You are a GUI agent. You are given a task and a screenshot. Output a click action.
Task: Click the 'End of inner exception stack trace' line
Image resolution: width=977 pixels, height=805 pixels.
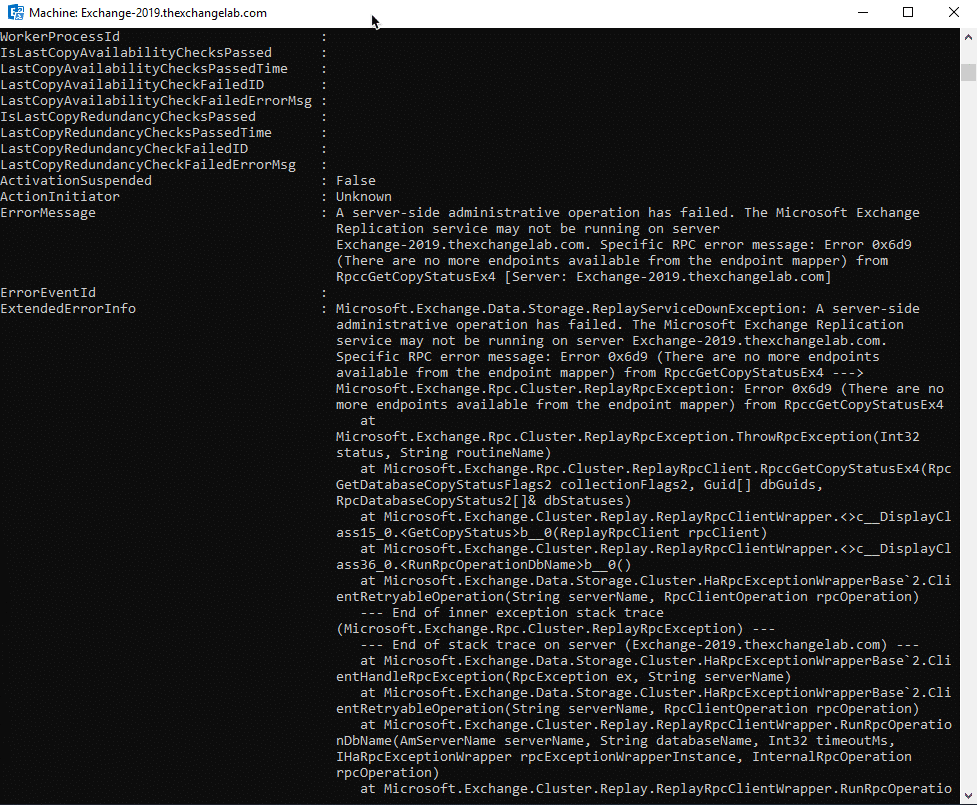pos(512,613)
